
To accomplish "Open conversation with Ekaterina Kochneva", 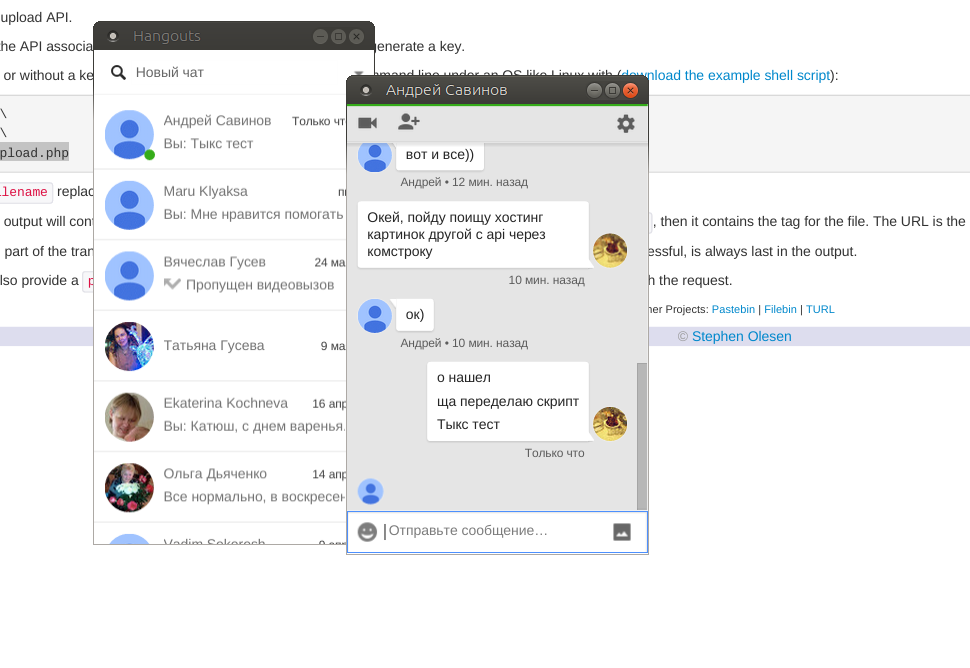I will pos(220,416).
